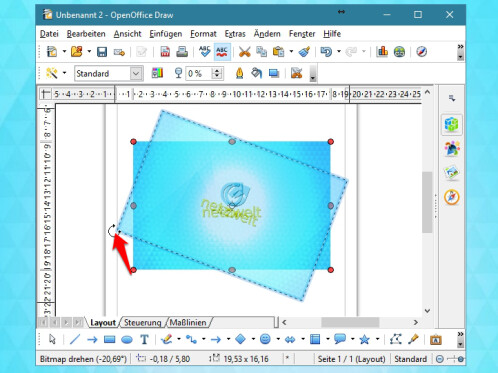The height and width of the screenshot is (373, 498).
Task: Switch to the Steuerung layer tab
Action: pos(143,322)
